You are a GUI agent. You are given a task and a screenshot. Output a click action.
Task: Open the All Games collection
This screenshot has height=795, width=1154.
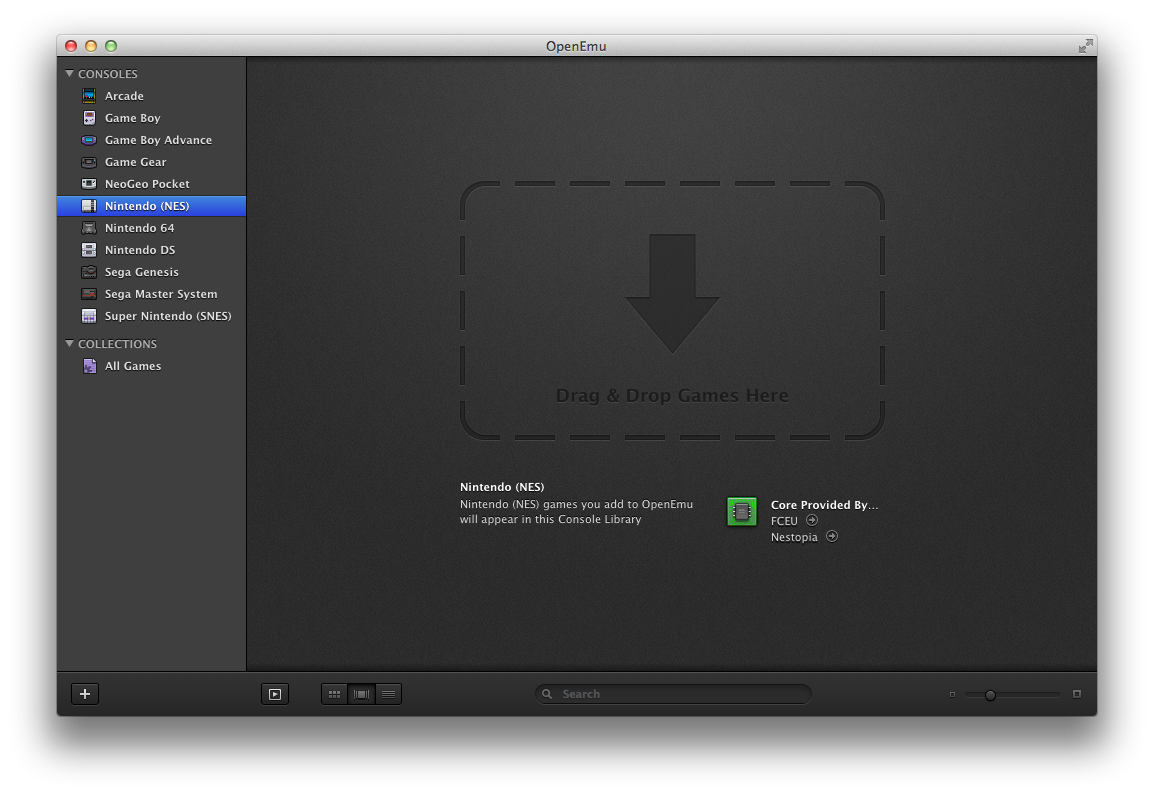(x=152, y=366)
